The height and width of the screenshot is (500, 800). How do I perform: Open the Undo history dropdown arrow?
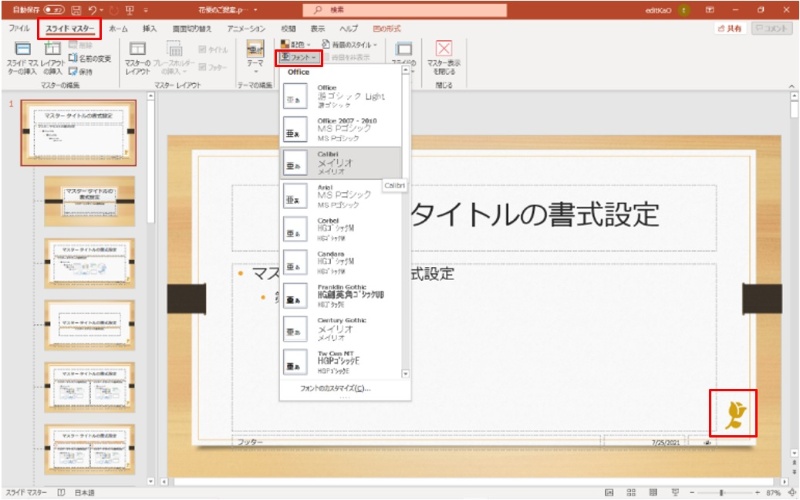click(102, 10)
